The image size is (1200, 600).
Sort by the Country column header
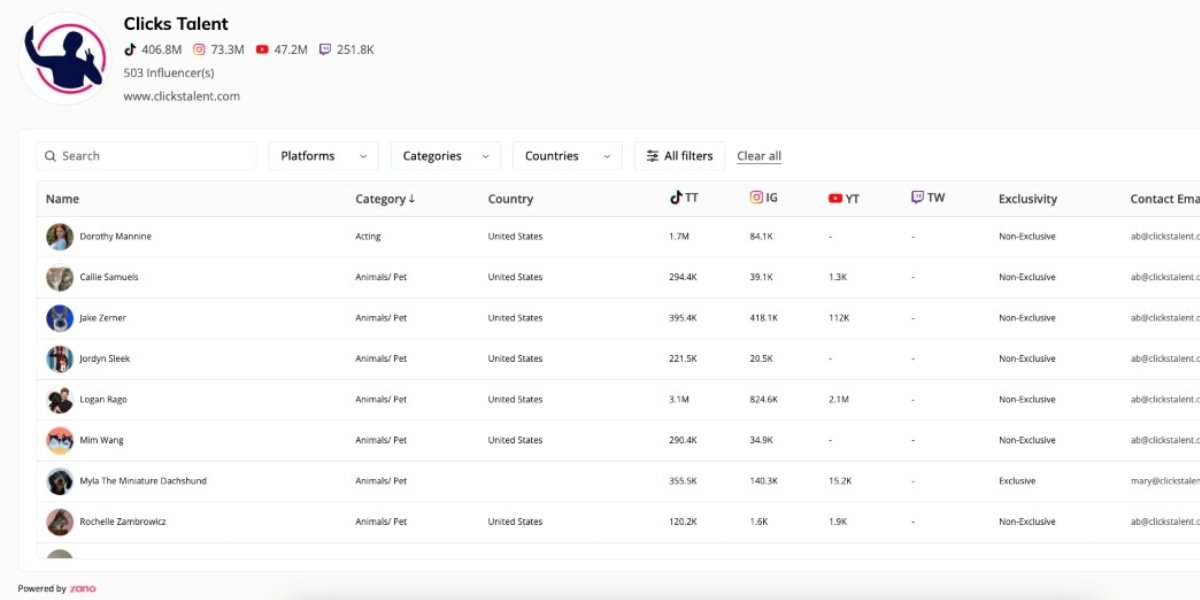(x=510, y=199)
